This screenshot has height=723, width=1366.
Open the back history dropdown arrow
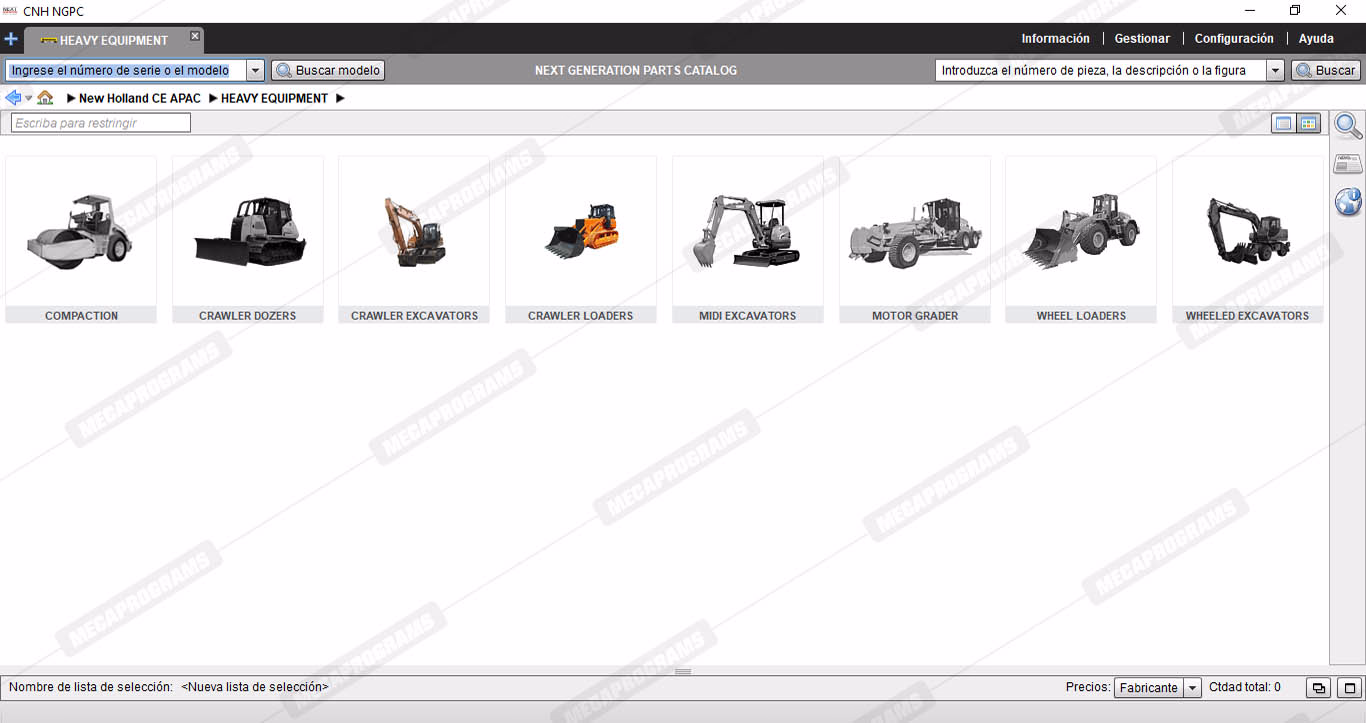point(28,98)
